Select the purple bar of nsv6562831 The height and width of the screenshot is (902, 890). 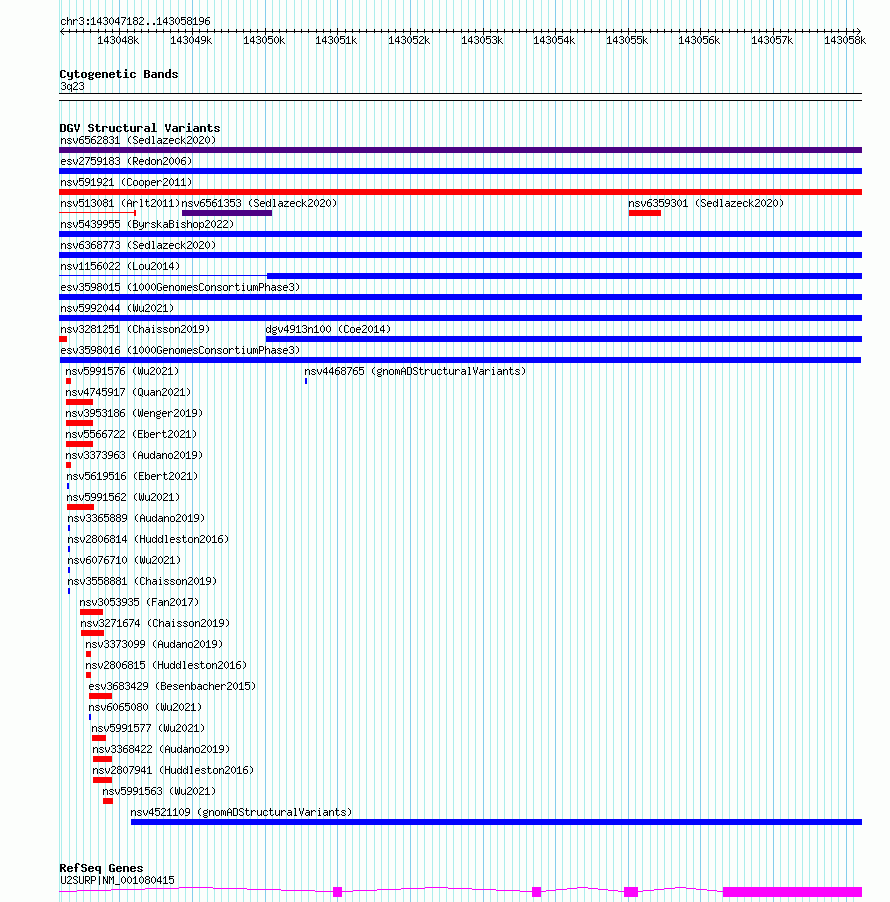(460, 150)
